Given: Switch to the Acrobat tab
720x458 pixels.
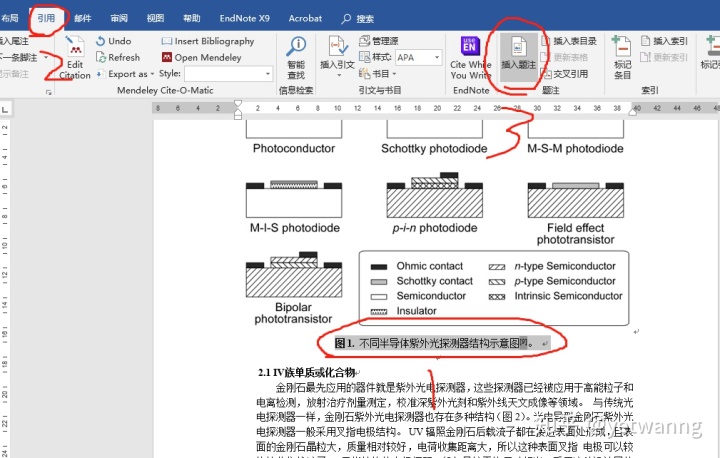Looking at the screenshot, I should (x=305, y=18).
